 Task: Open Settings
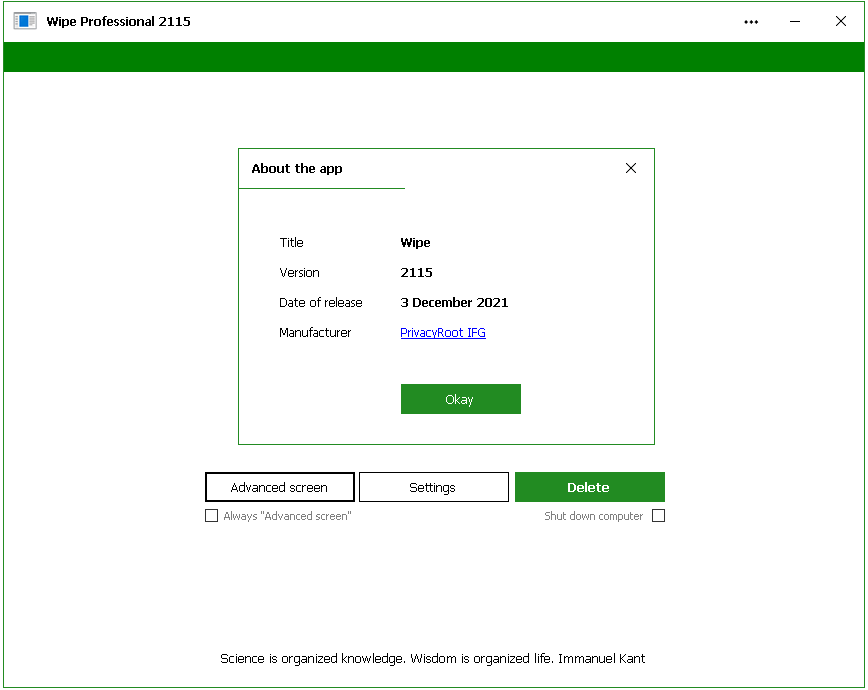[433, 487]
